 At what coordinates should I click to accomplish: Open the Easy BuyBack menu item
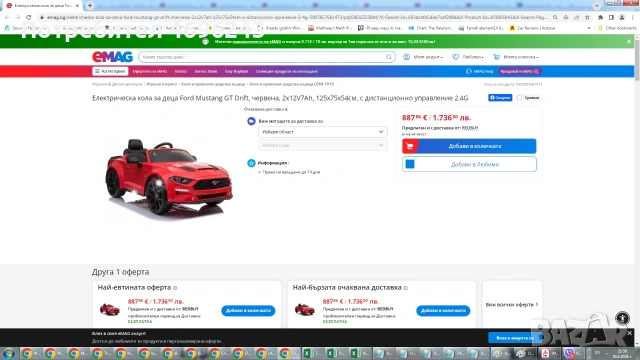[x=236, y=71]
